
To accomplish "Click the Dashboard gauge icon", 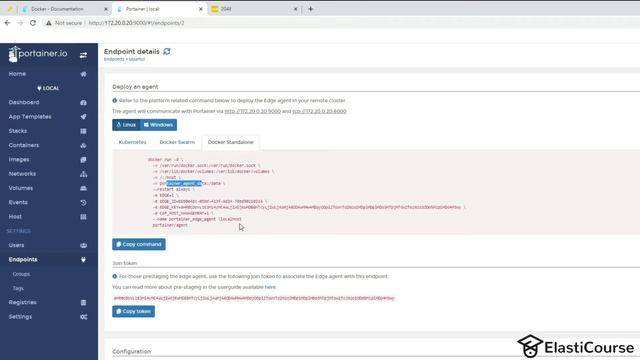I will pos(83,102).
